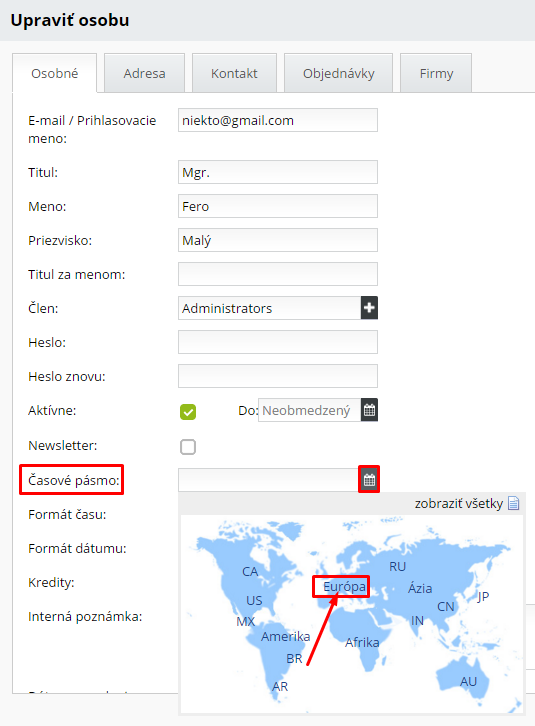Click the plus icon next to Administrators
This screenshot has width=535, height=726.
tap(369, 308)
